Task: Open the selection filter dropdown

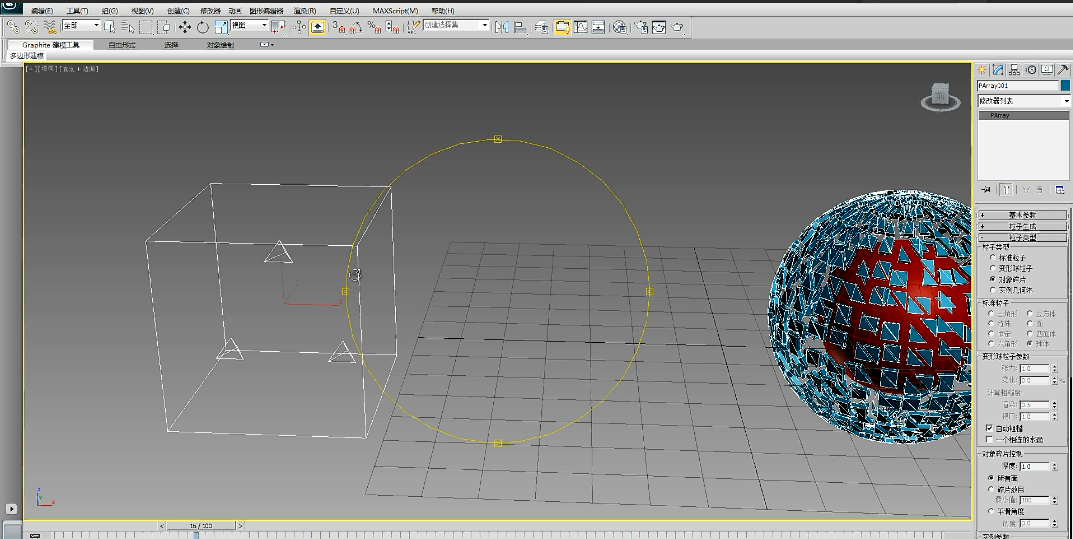Action: tap(81, 25)
